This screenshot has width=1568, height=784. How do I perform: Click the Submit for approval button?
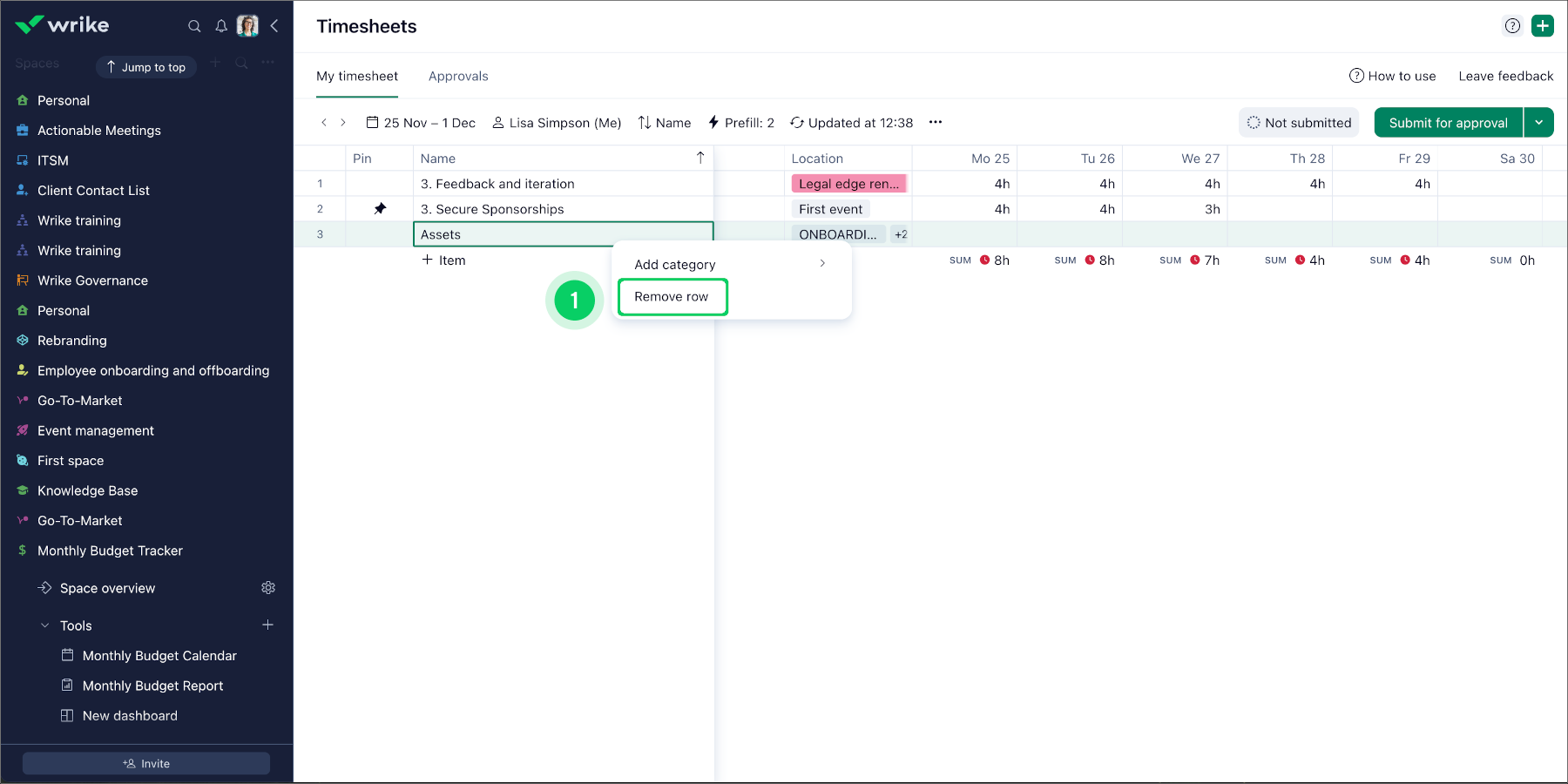pos(1447,122)
